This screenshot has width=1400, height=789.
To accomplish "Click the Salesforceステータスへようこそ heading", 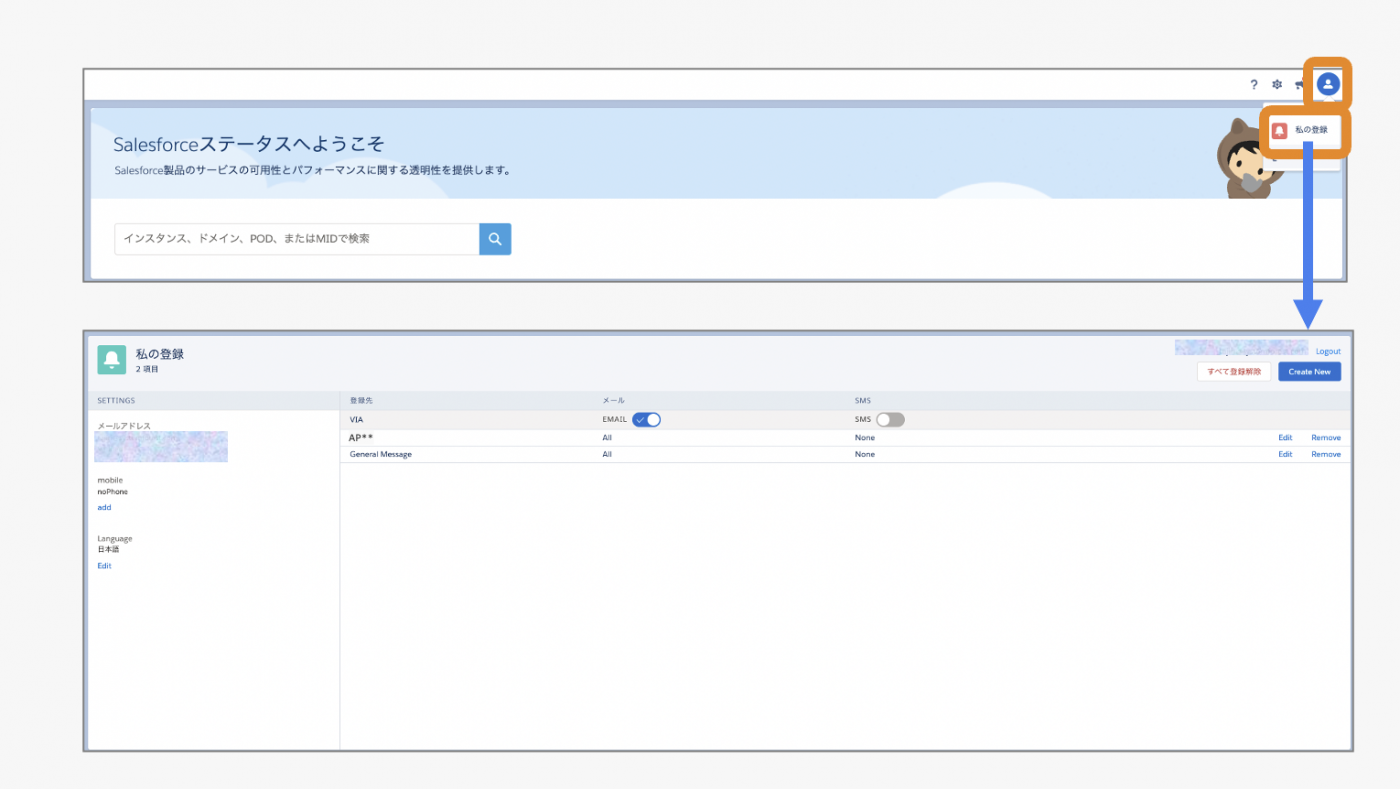I will coord(249,144).
